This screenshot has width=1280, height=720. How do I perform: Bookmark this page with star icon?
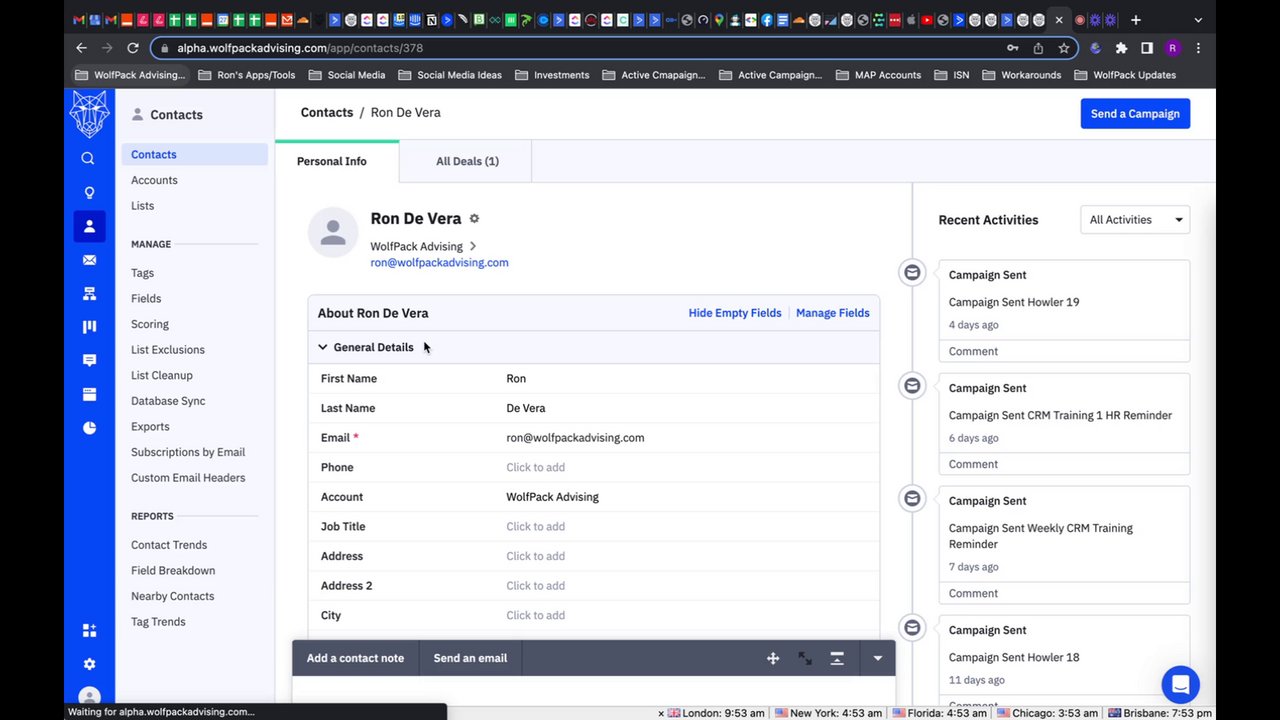[1064, 47]
